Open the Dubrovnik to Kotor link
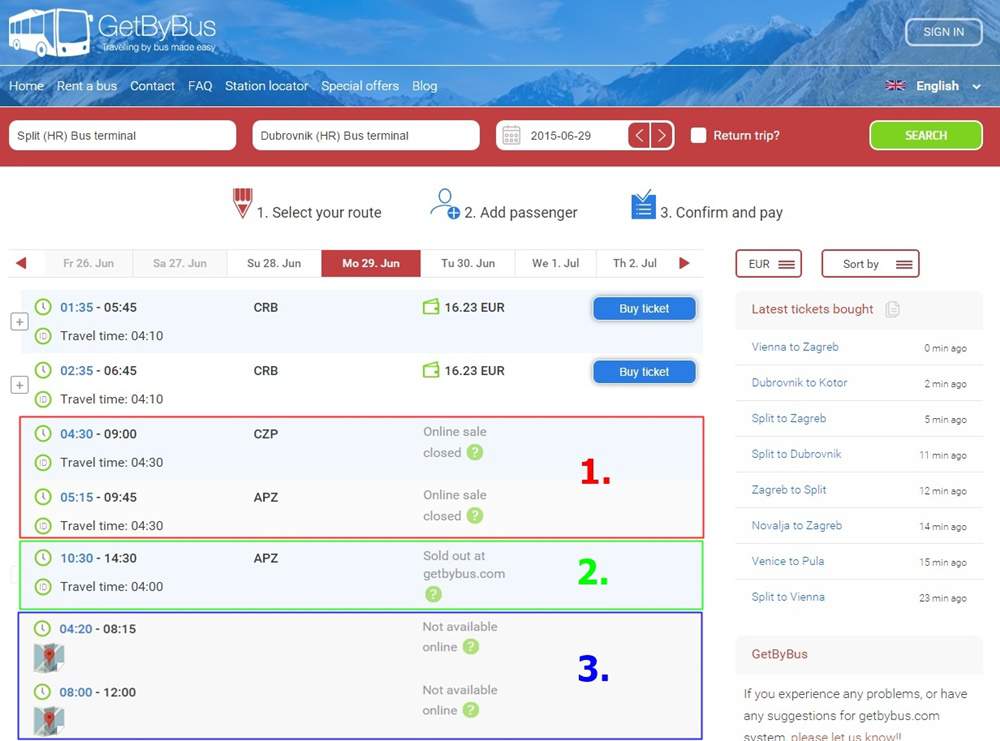Viewport: 1000px width, 741px height. [x=799, y=383]
